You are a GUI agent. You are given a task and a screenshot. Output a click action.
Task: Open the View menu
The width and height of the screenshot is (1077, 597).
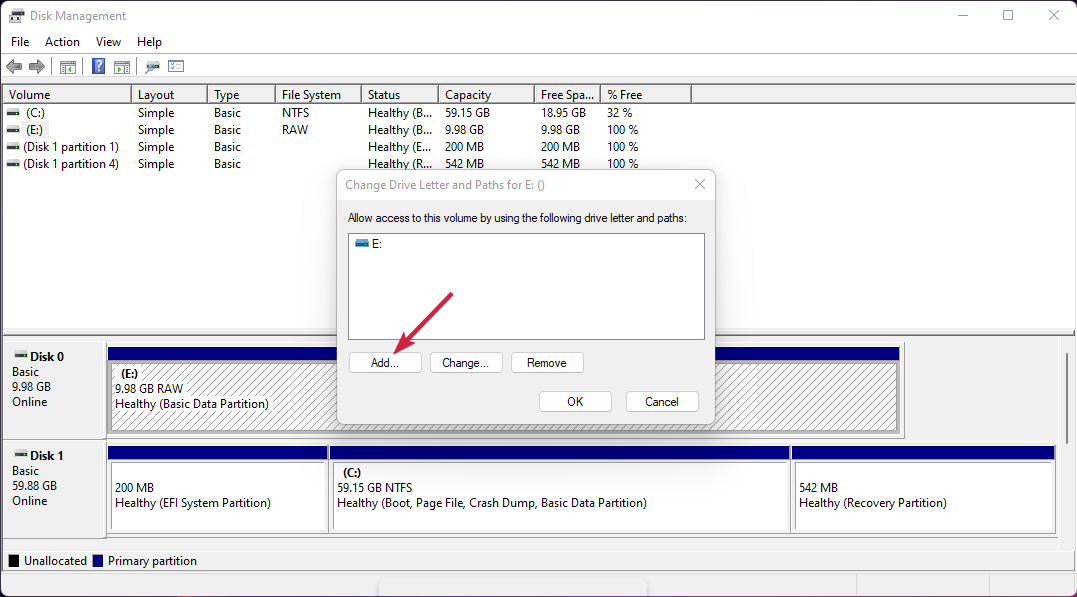(x=108, y=42)
